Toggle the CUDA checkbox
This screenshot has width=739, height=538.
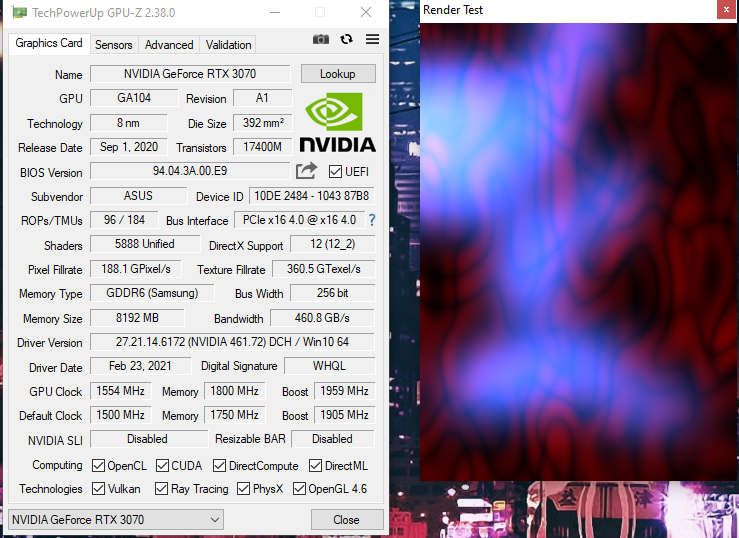[162, 465]
